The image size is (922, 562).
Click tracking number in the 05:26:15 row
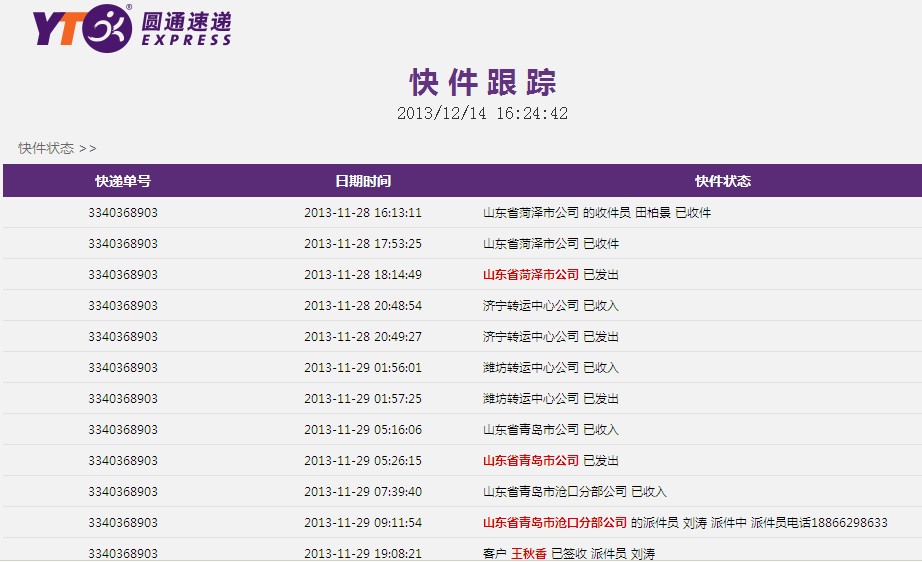click(123, 461)
